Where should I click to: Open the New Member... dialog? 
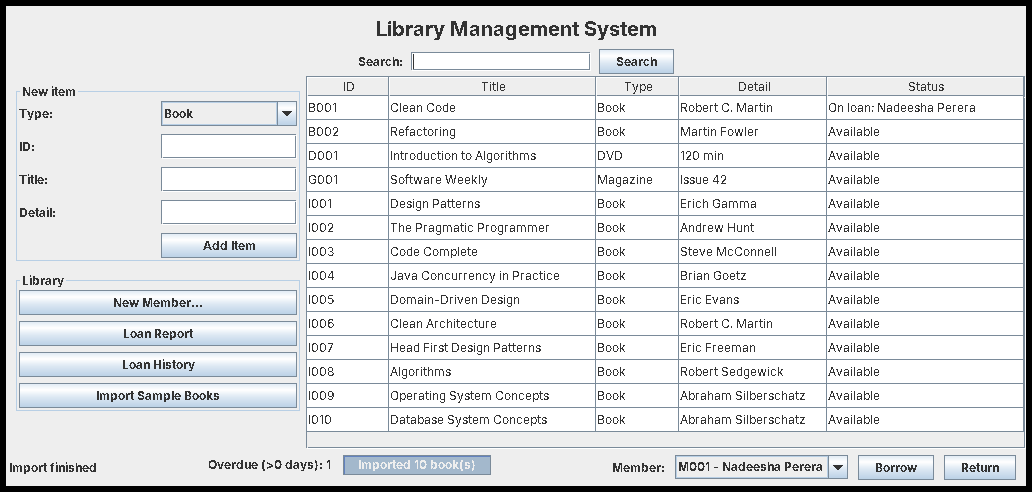tap(158, 303)
